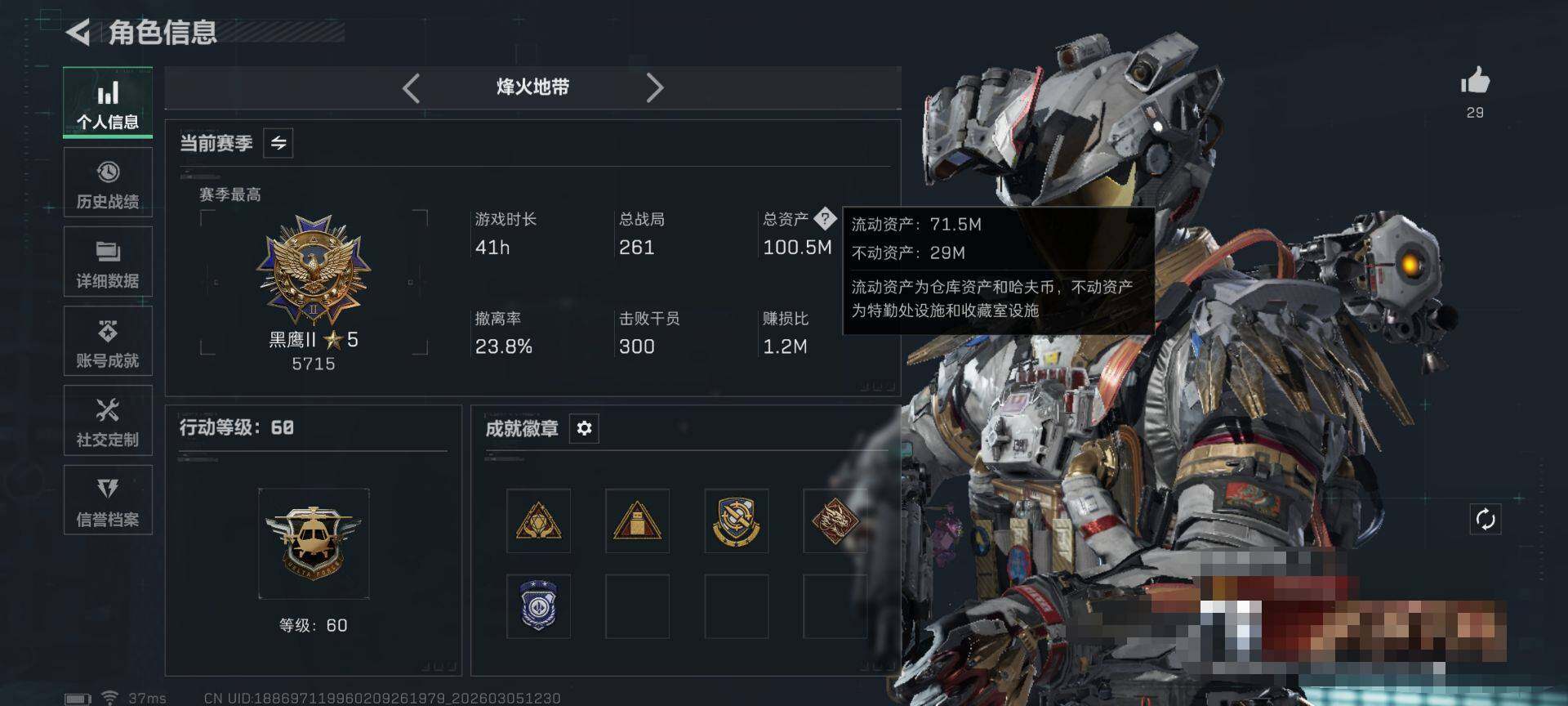Select the red dragon diamond badge
The width and height of the screenshot is (1568, 706).
[x=835, y=521]
